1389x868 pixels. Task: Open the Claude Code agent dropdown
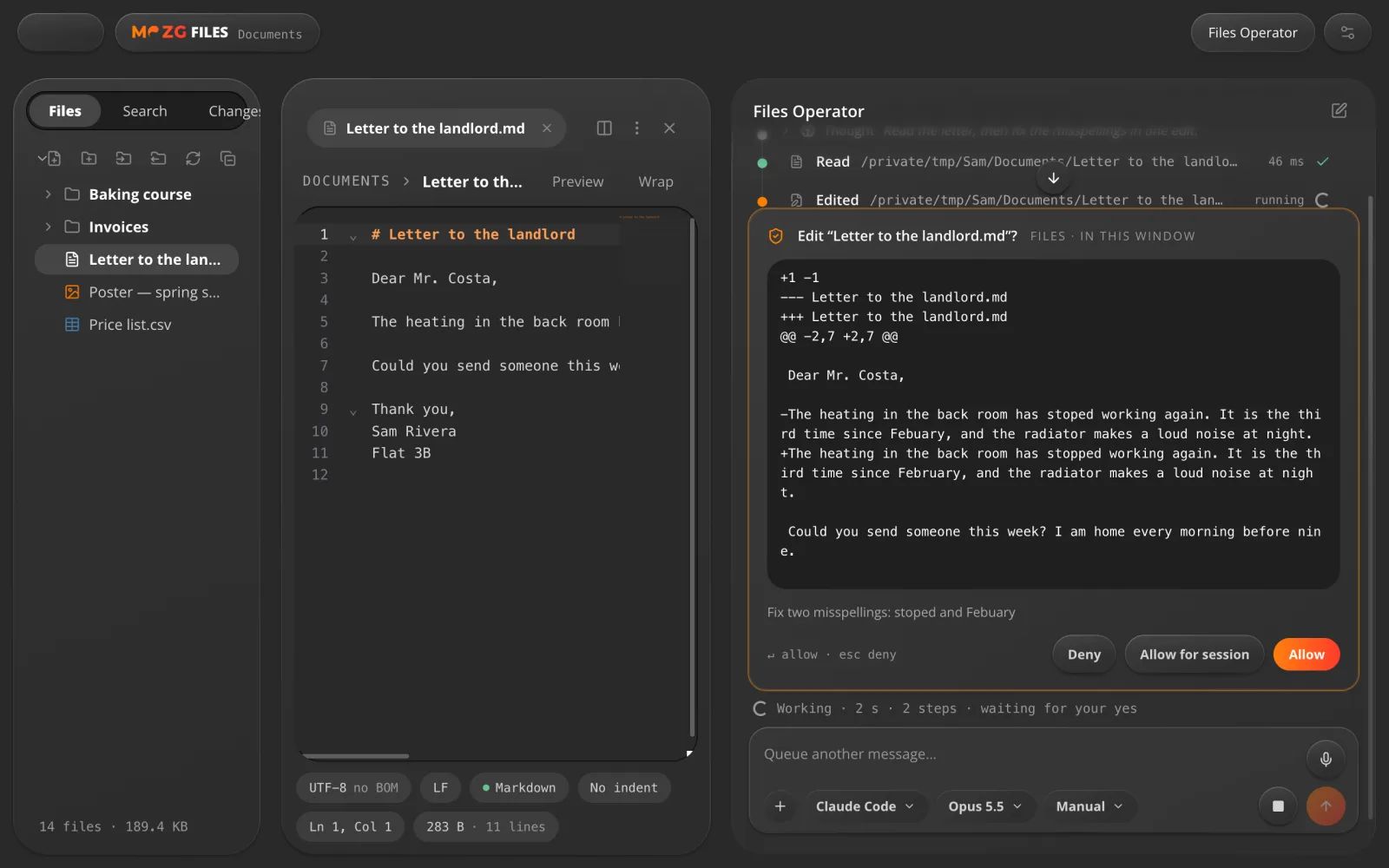click(x=865, y=806)
